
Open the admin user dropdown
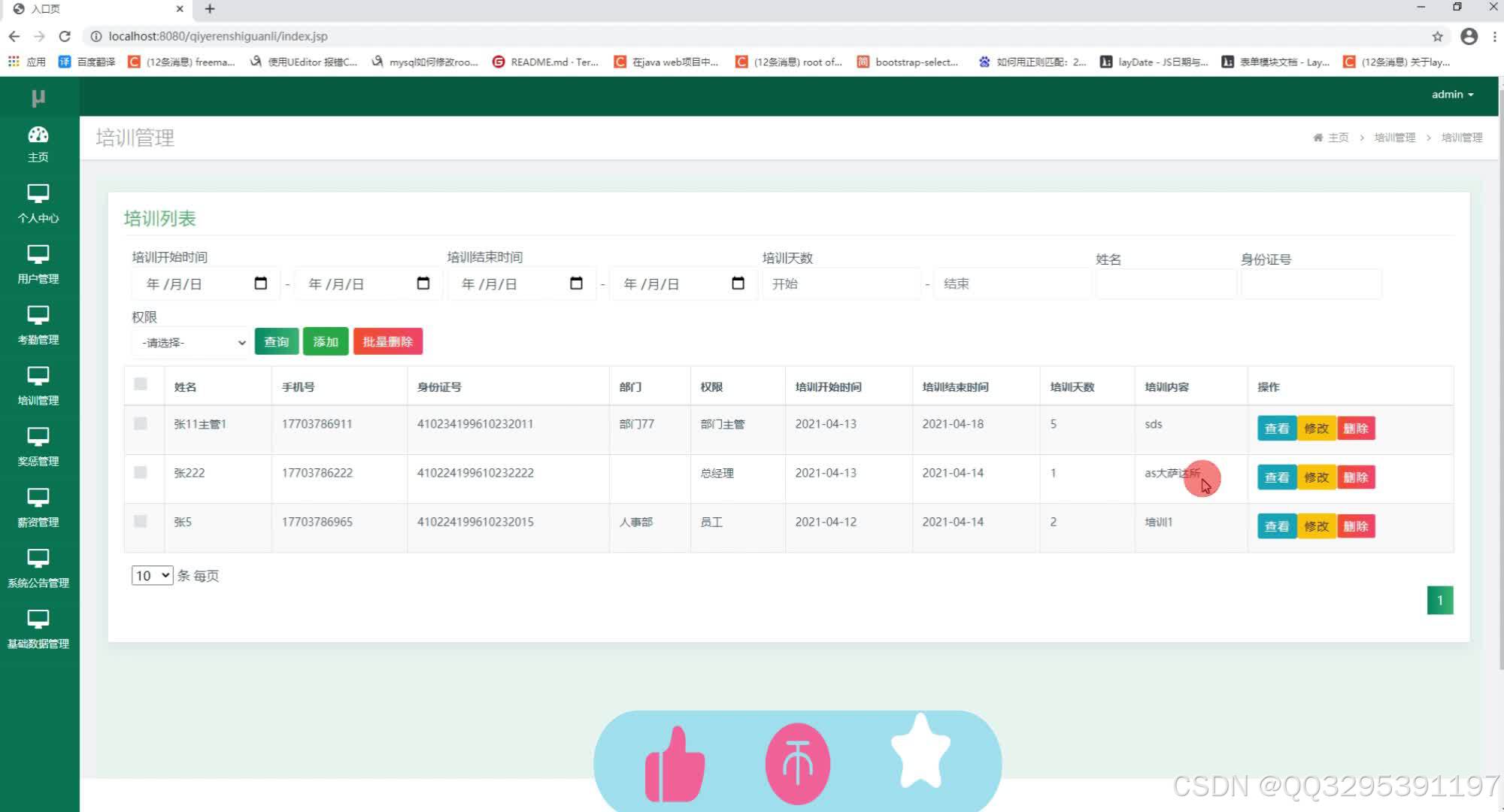[1452, 95]
